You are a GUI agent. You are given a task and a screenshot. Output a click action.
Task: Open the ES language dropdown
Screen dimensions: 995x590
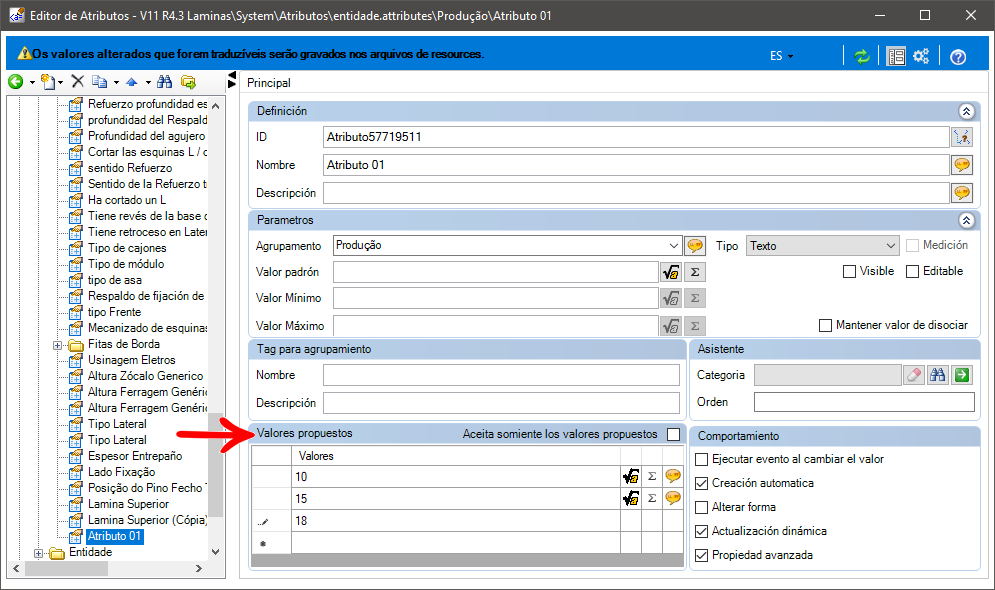click(x=781, y=56)
